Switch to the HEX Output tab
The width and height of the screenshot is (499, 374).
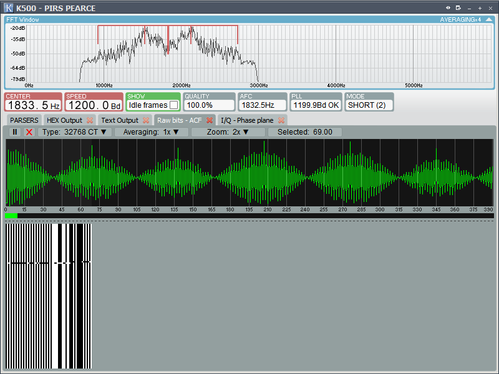click(64, 120)
